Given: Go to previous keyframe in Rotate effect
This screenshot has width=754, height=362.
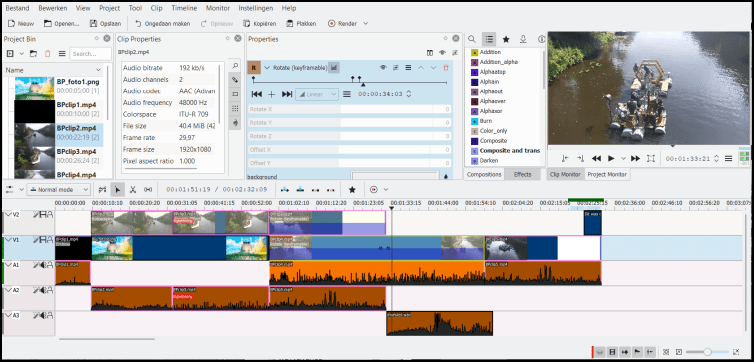Looking at the screenshot, I should [x=257, y=94].
